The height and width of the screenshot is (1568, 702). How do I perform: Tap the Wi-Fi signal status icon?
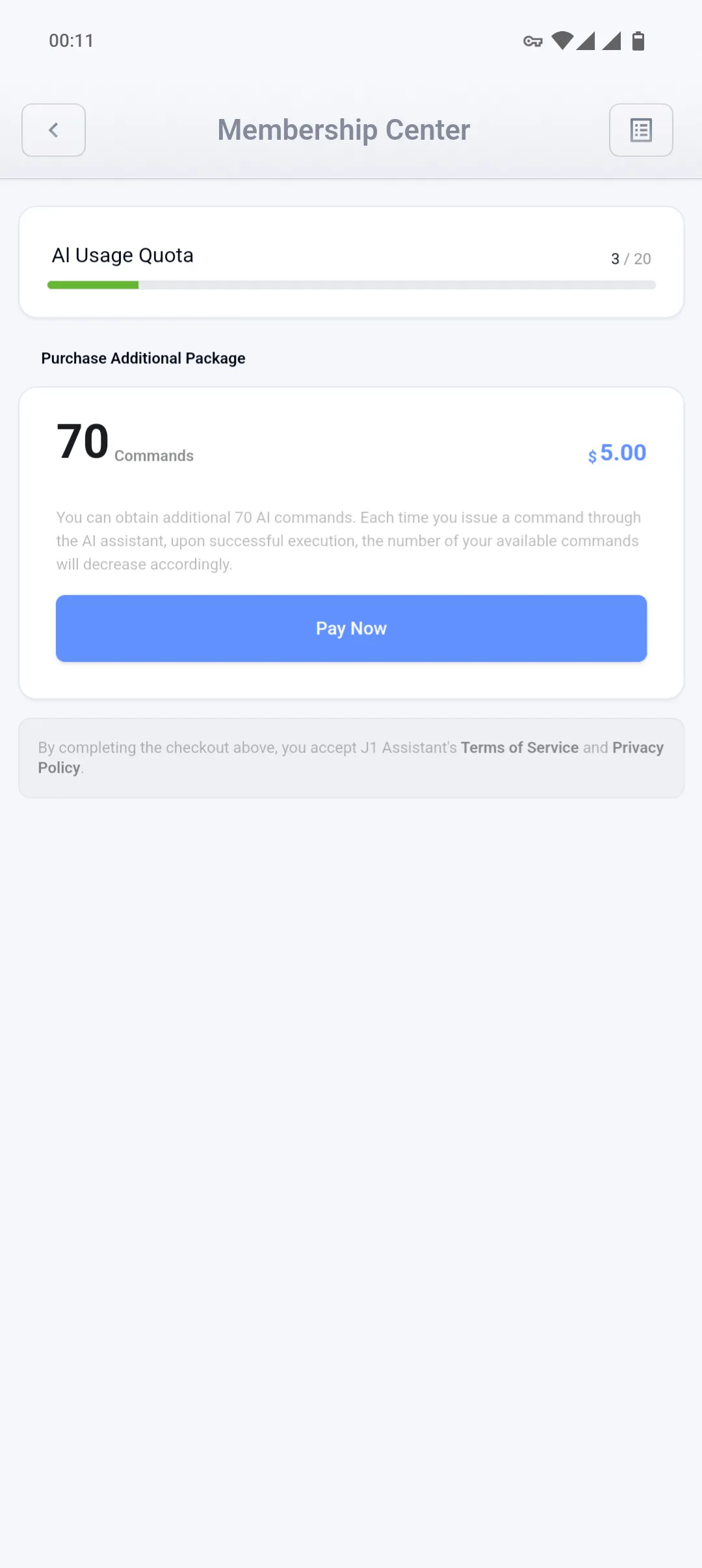click(x=562, y=41)
